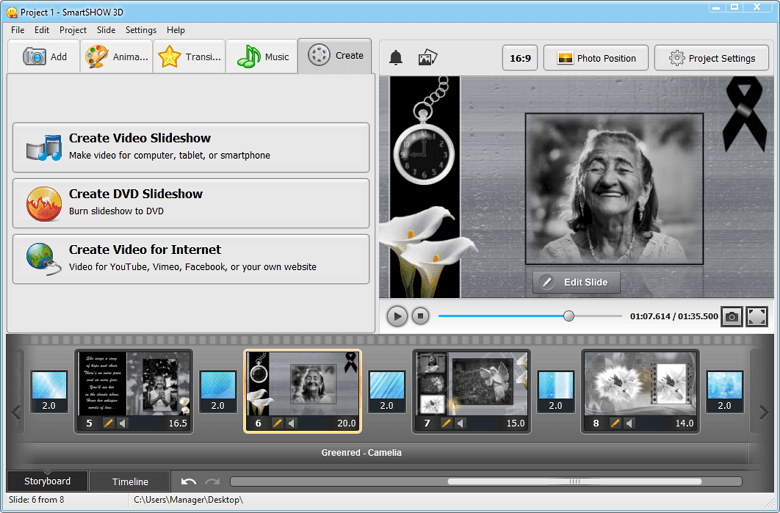Show previous slides with left arrow

(15, 412)
